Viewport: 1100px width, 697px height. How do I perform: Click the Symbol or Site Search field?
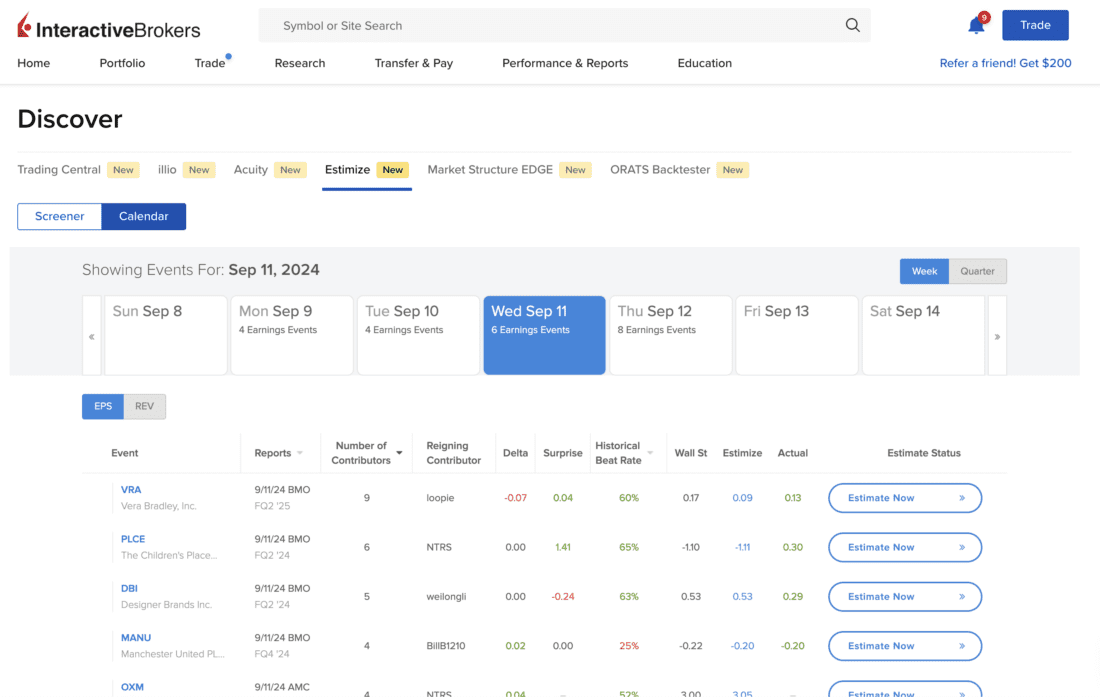(x=565, y=25)
